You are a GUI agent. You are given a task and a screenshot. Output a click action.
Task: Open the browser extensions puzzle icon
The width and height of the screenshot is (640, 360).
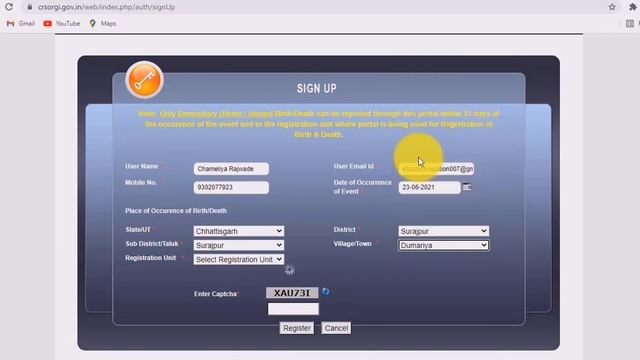tap(633, 7)
